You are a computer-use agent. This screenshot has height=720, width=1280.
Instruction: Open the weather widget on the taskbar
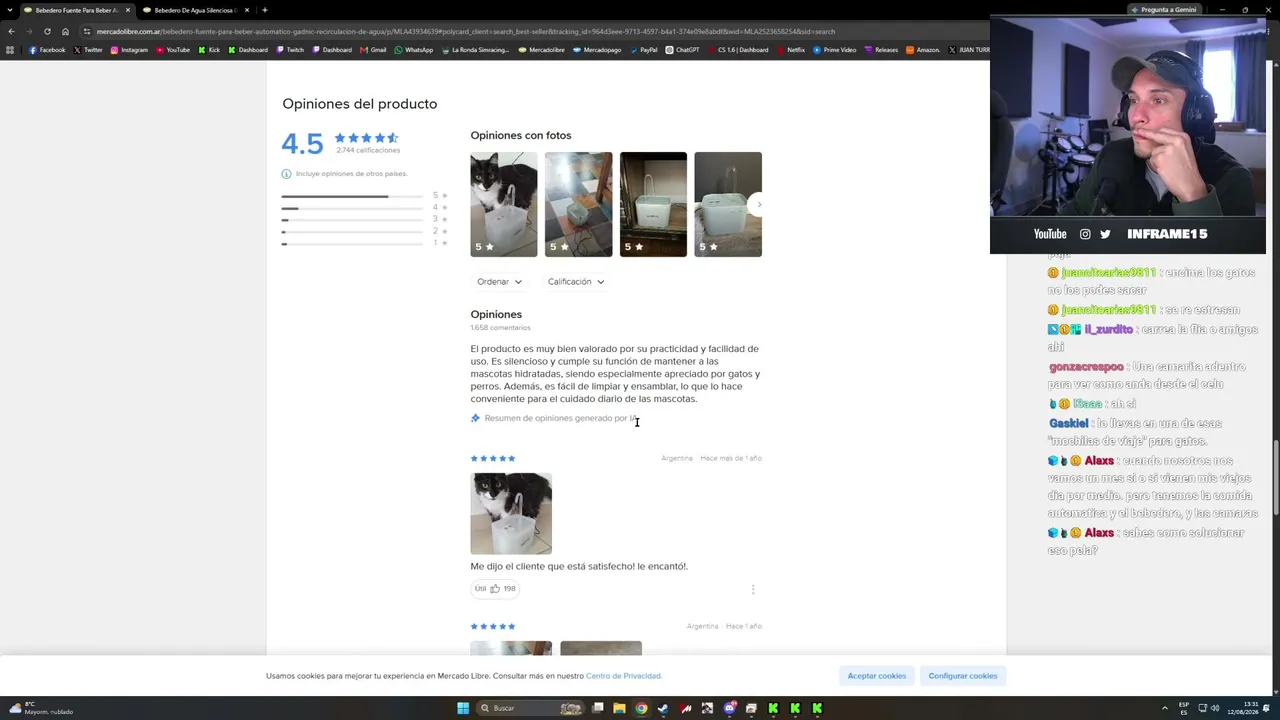point(43,708)
